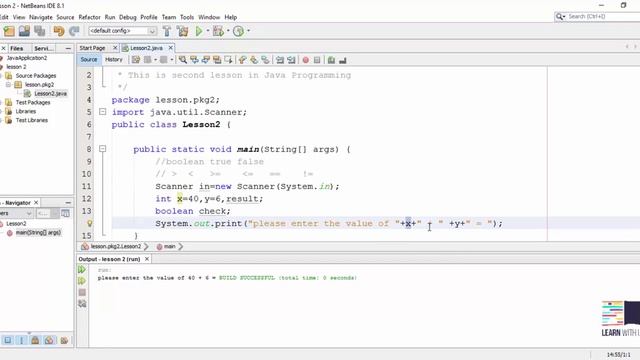Open the Profile menu
Screen dimensions: 640x360
point(149,17)
